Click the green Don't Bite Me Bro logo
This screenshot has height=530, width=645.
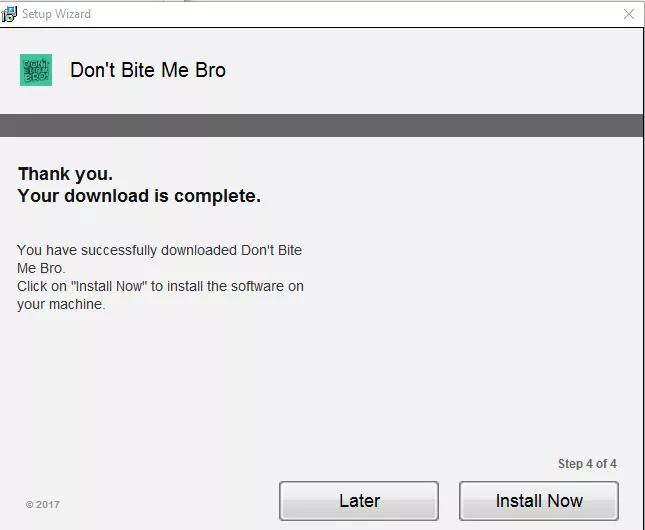tap(36, 70)
